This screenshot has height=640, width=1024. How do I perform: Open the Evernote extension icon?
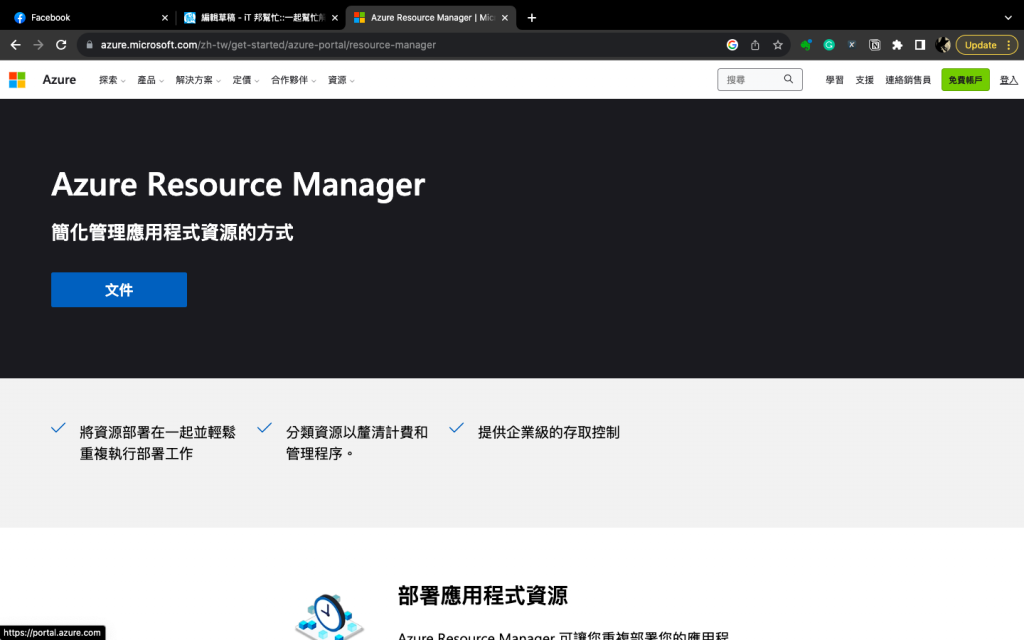[806, 45]
